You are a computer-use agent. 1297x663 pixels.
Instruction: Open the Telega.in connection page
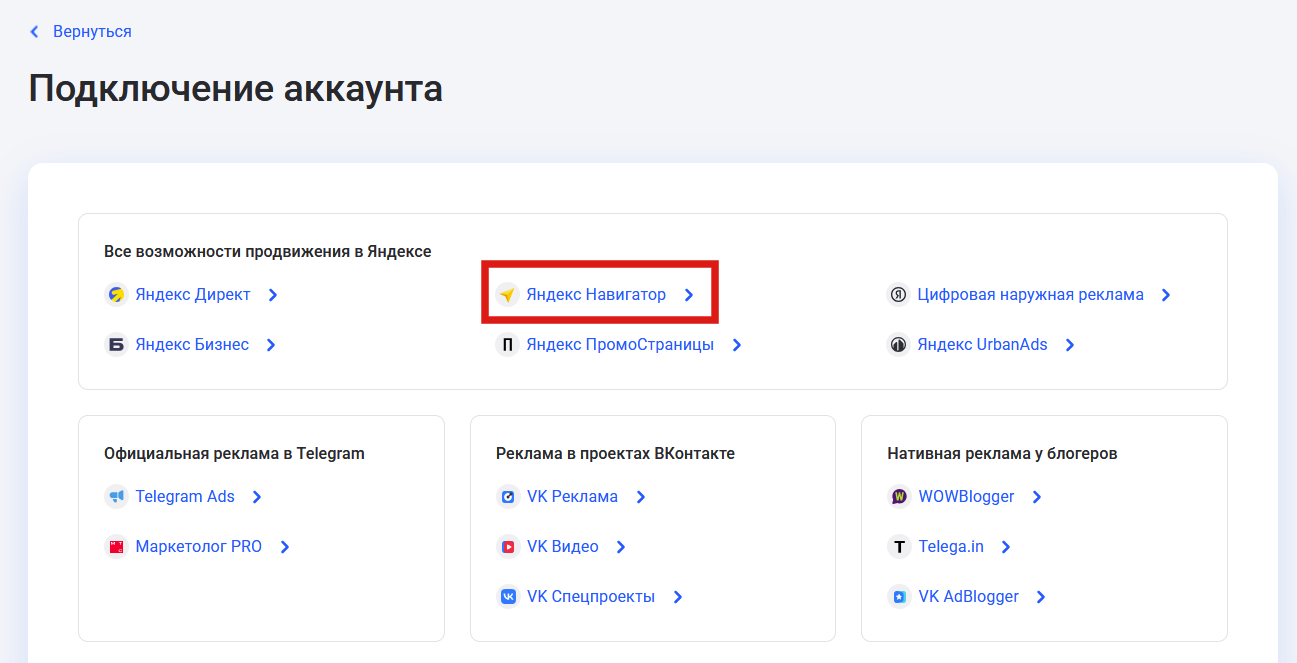pyautogui.click(x=952, y=546)
